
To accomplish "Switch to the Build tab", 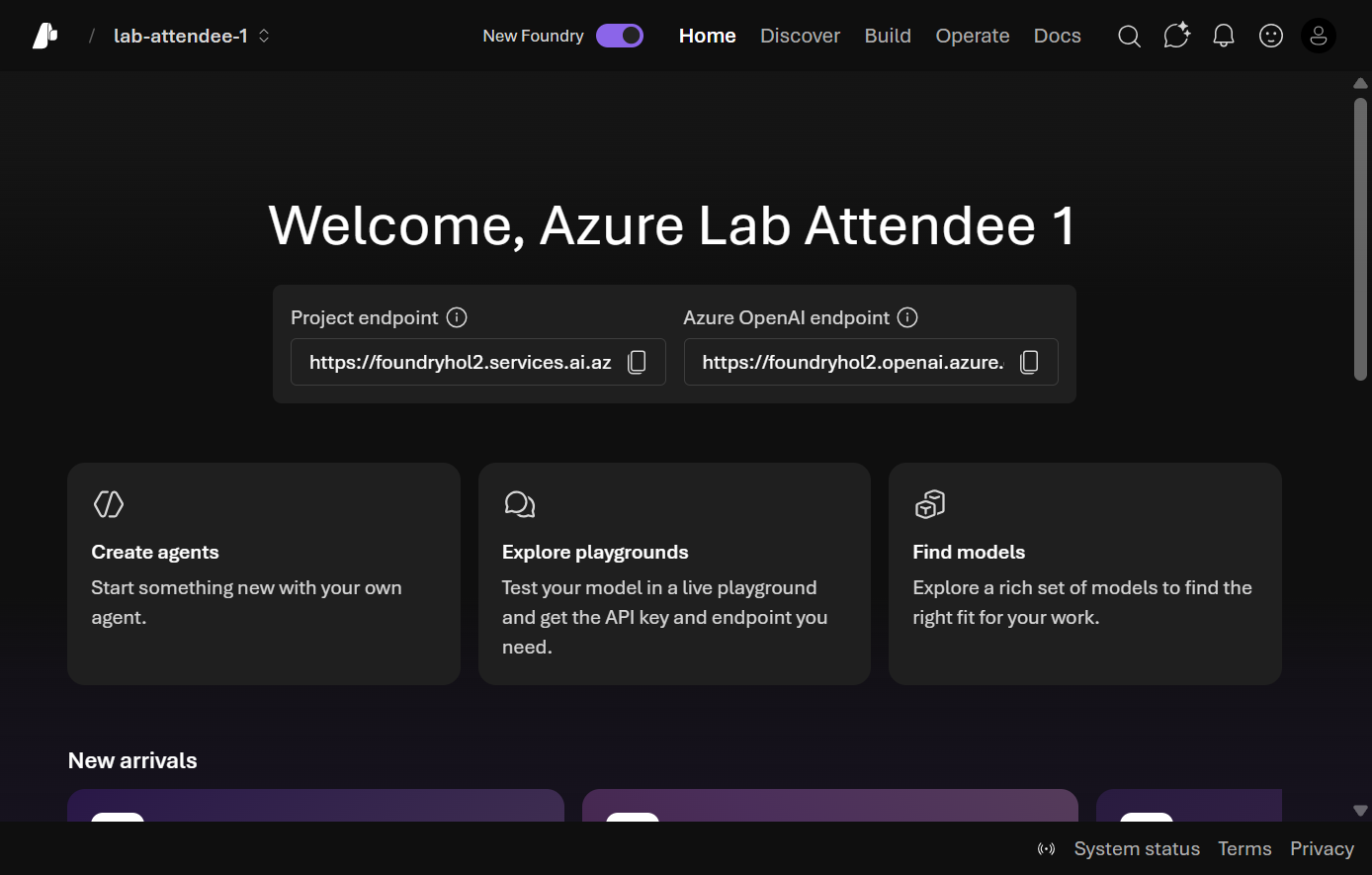I will click(x=888, y=36).
